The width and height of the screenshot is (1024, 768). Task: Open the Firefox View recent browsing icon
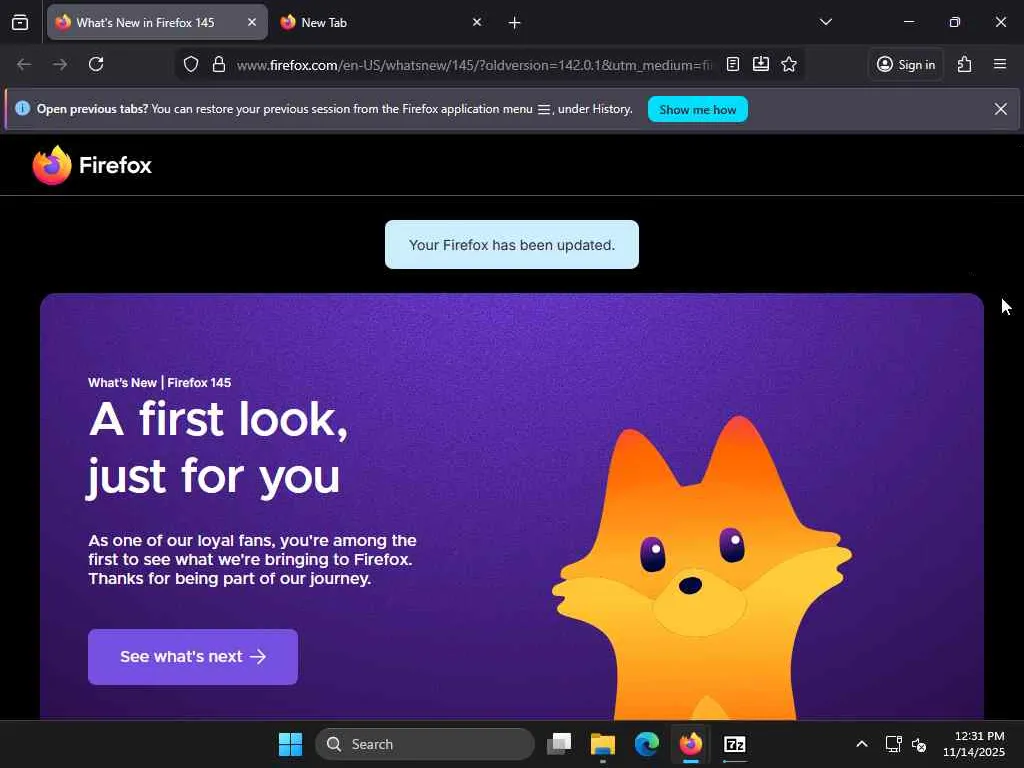point(20,22)
